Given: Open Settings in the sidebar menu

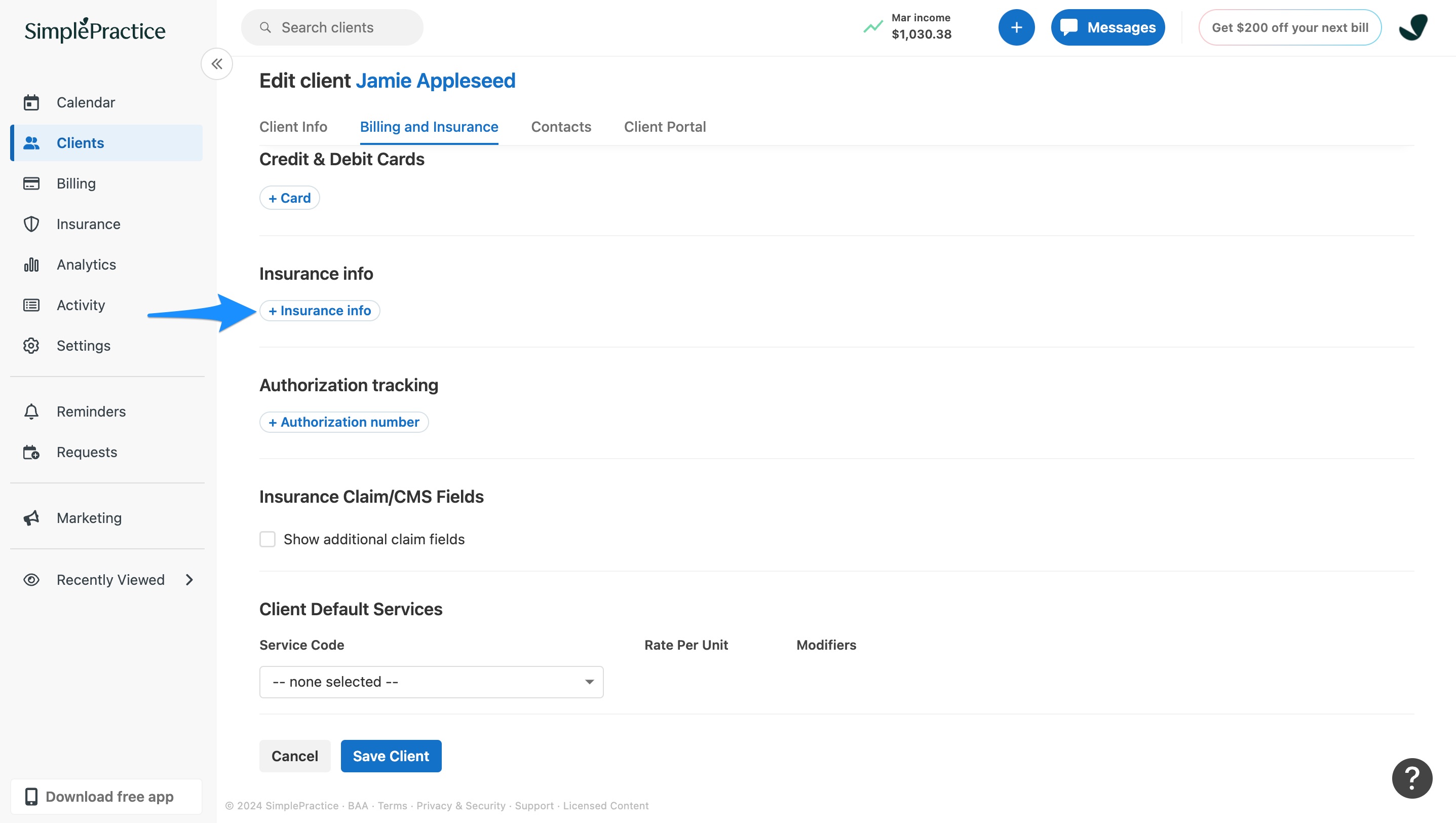Looking at the screenshot, I should tap(106, 346).
